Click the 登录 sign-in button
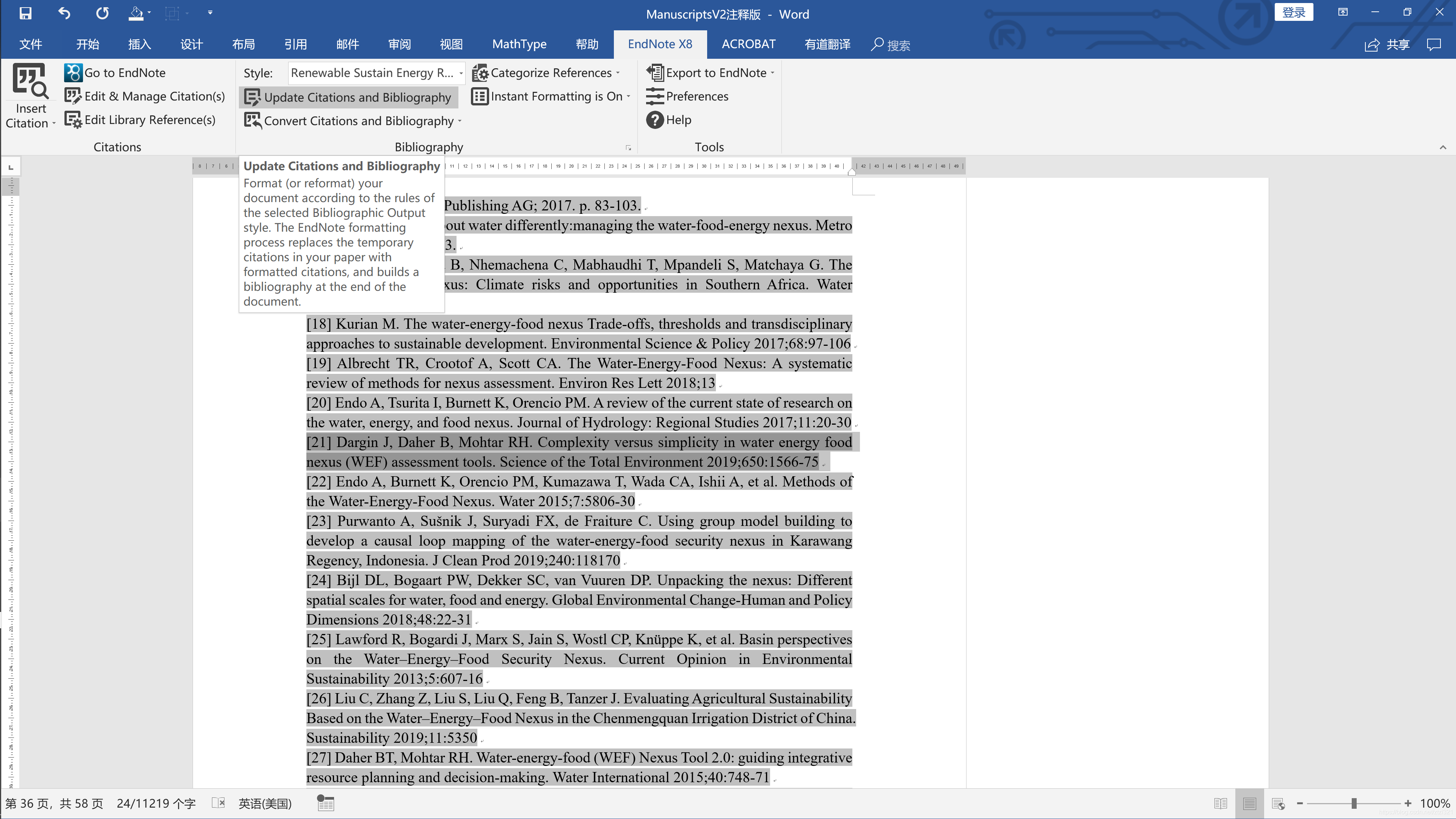 1293,13
